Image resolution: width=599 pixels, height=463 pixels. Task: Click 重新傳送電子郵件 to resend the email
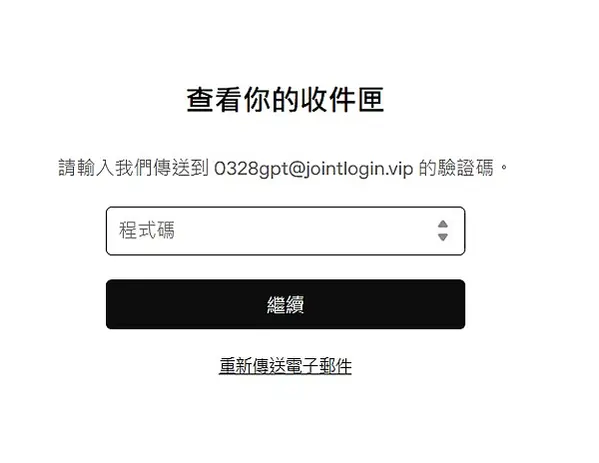[285, 366]
